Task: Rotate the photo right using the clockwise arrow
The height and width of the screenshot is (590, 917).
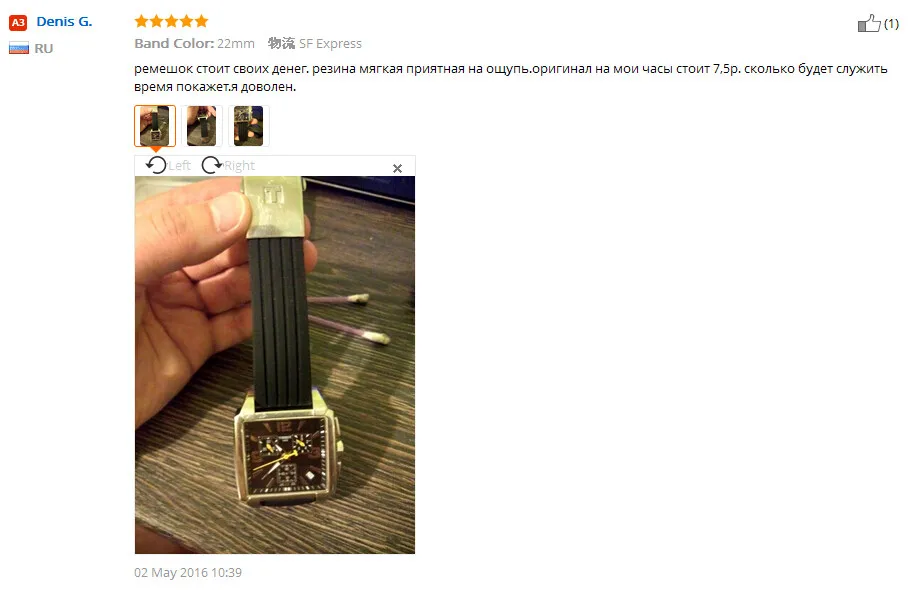Action: pyautogui.click(x=212, y=165)
